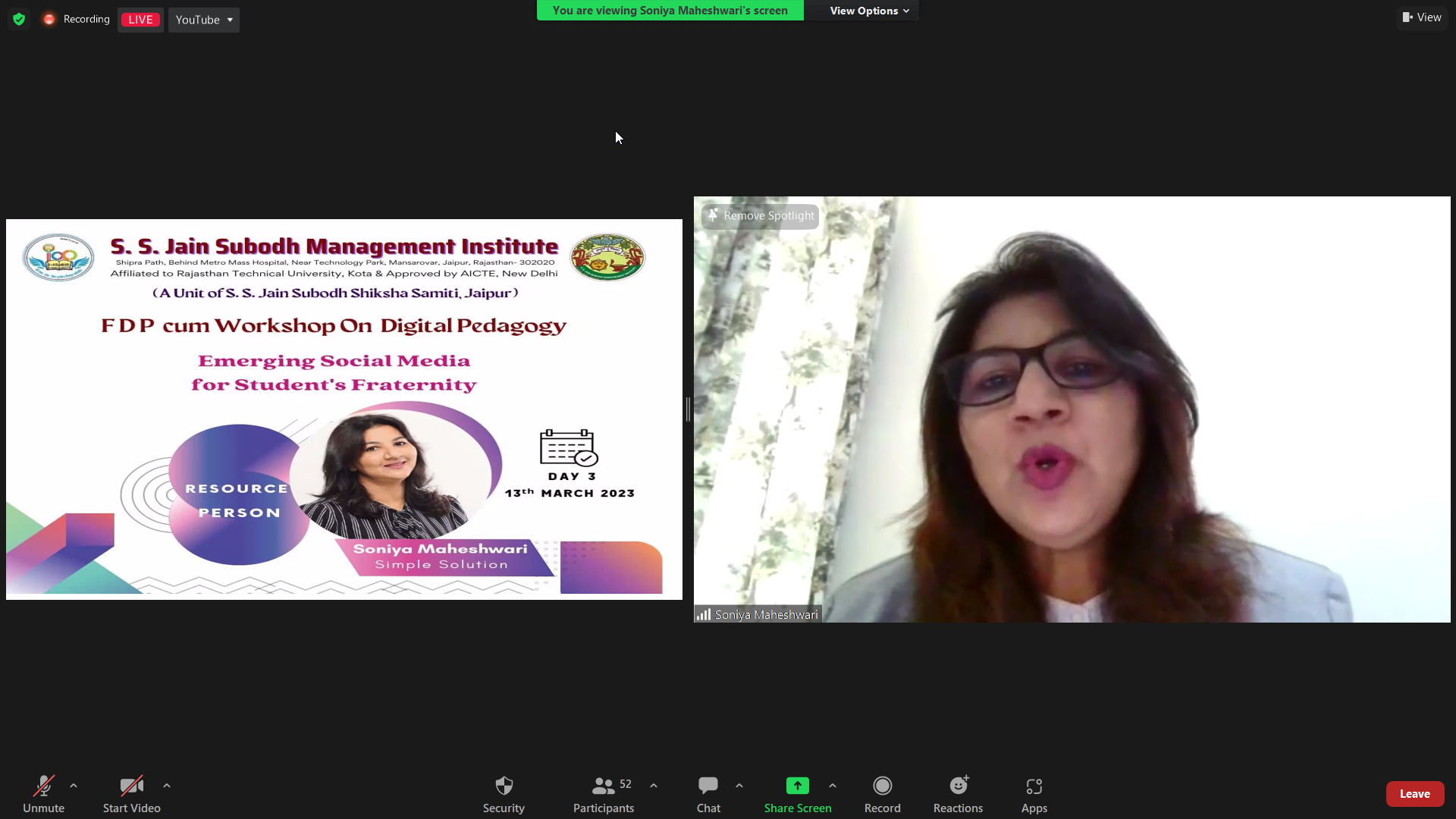This screenshot has width=1456, height=819.
Task: Expand audio options arrow beside Unmute
Action: (74, 786)
